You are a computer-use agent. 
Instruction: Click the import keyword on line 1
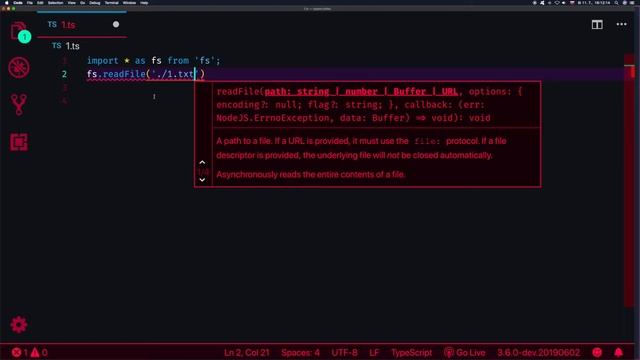coord(102,61)
